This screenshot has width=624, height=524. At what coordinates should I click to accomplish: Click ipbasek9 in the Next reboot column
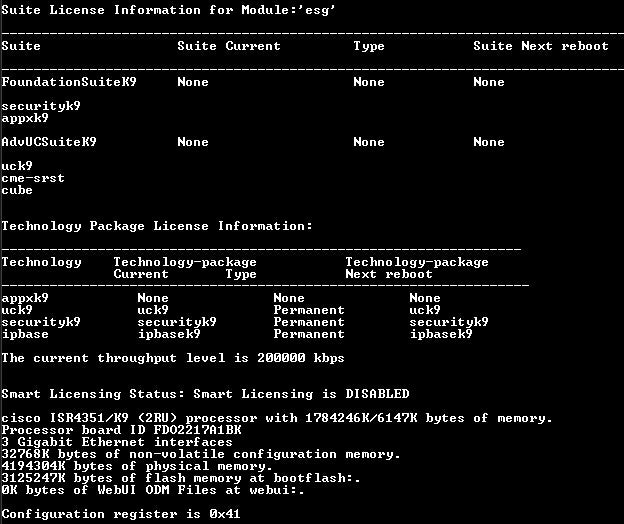click(441, 334)
